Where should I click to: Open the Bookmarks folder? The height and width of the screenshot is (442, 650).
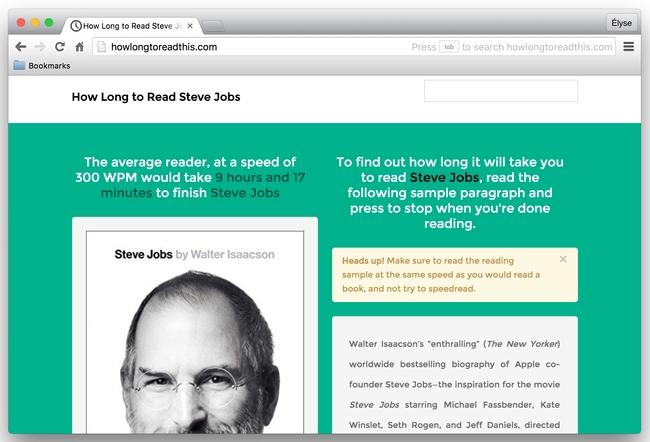pyautogui.click(x=42, y=66)
